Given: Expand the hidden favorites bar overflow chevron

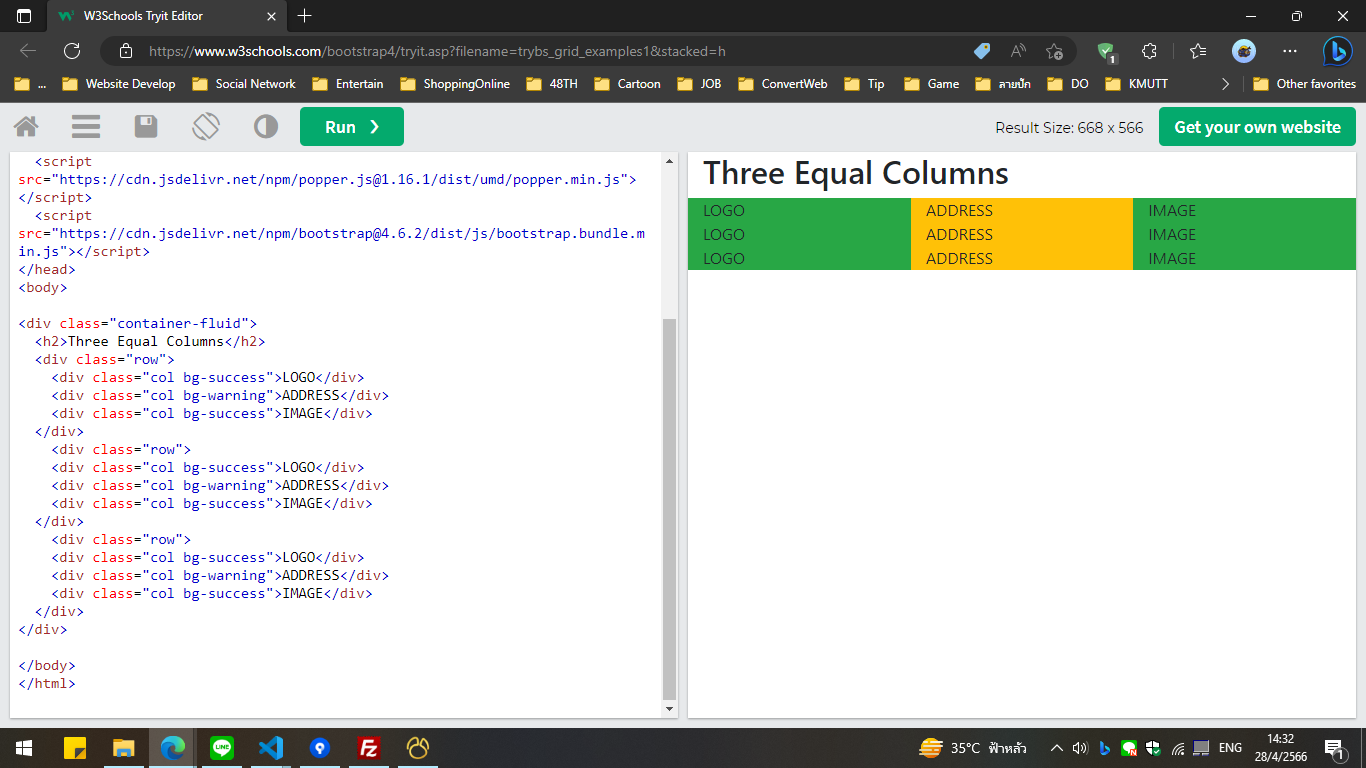Looking at the screenshot, I should (x=1226, y=84).
